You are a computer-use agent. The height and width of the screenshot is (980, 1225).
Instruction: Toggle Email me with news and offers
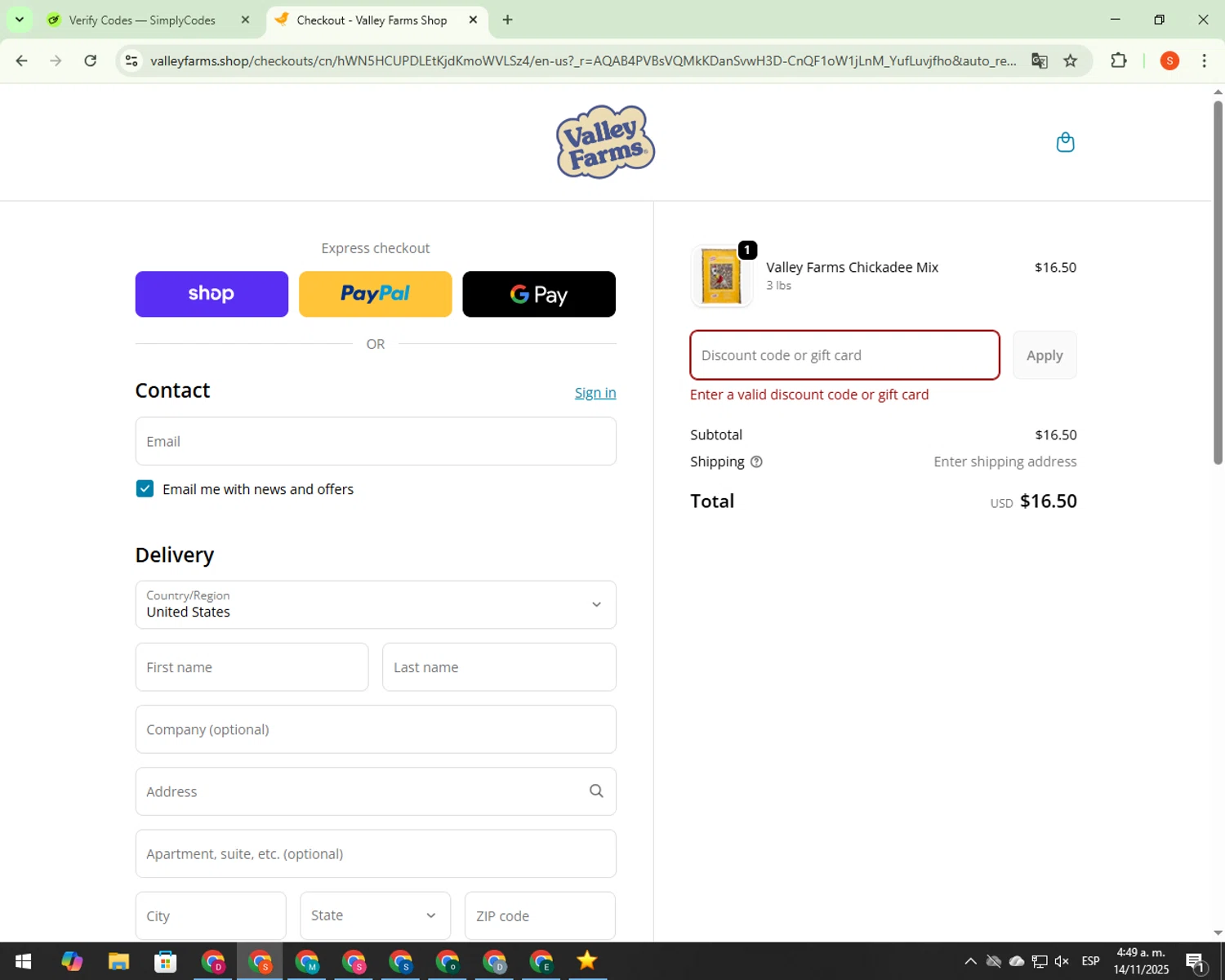point(145,488)
